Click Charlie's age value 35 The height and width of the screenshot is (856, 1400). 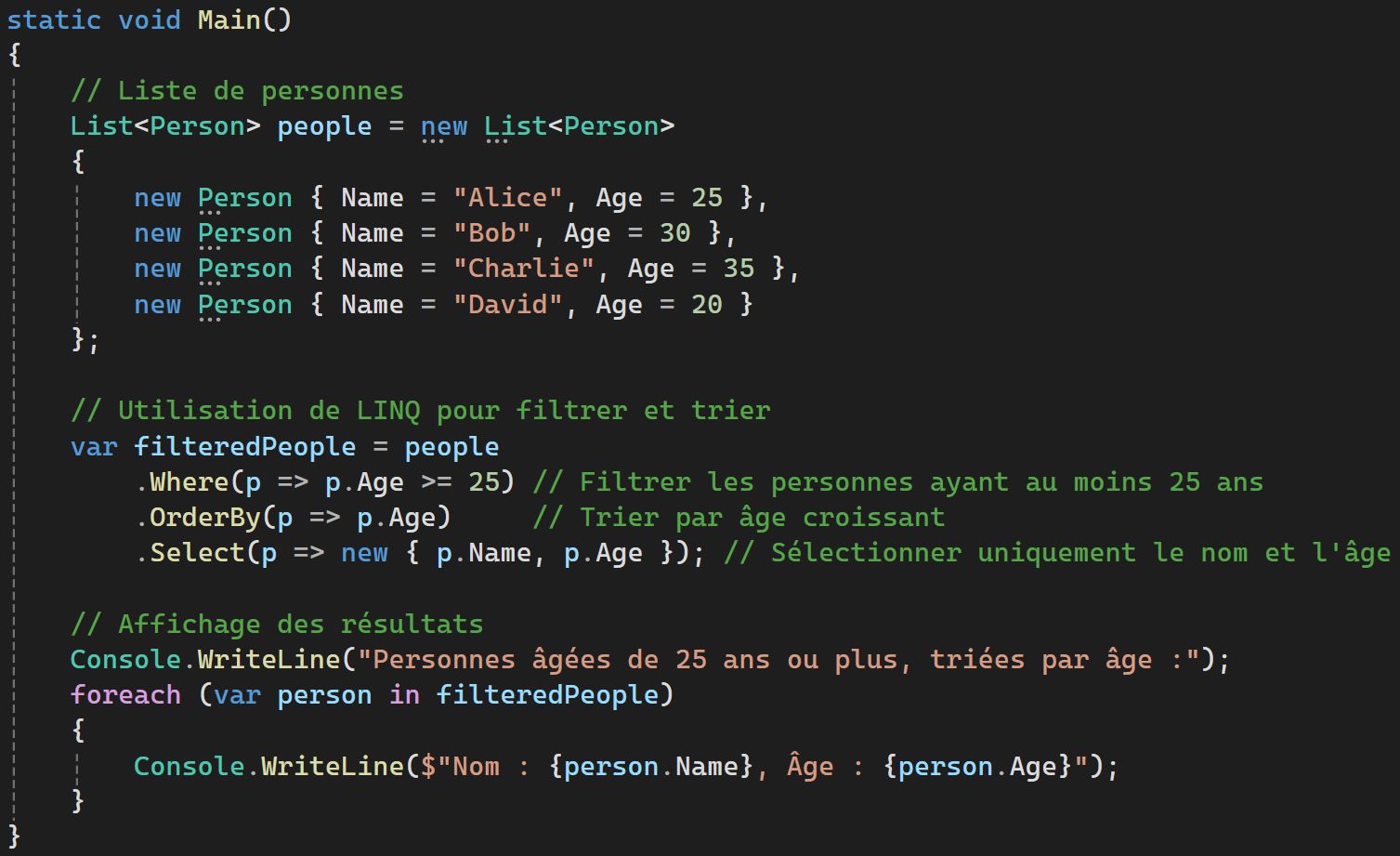point(739,269)
